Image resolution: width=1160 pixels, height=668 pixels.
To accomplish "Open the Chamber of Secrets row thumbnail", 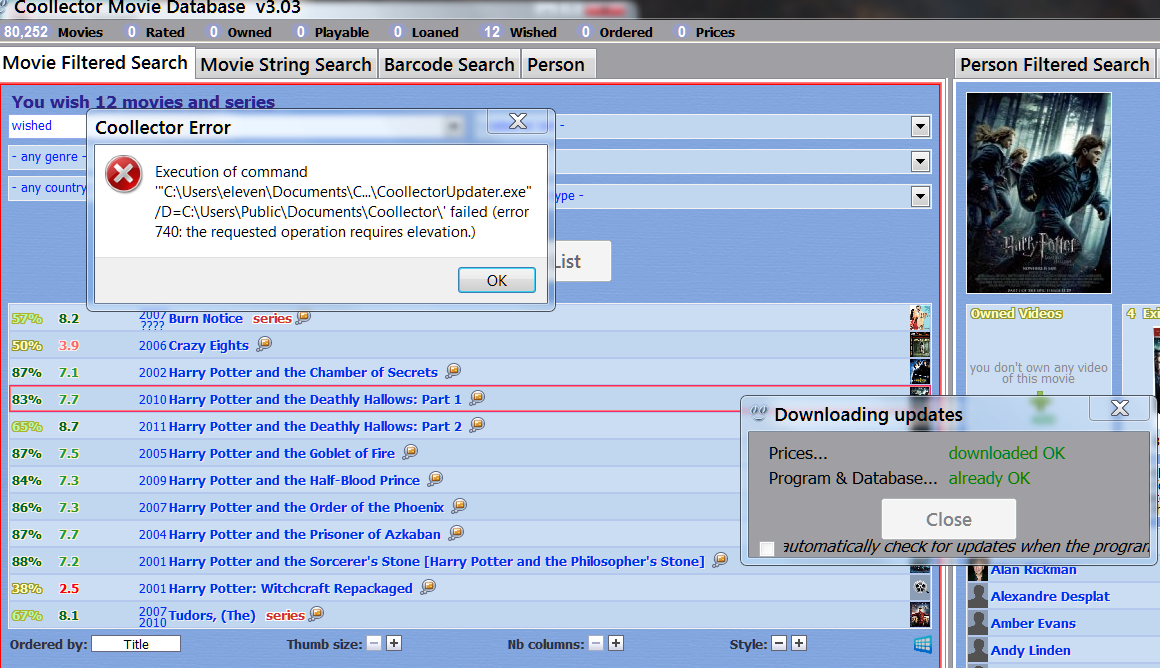I will click(920, 372).
